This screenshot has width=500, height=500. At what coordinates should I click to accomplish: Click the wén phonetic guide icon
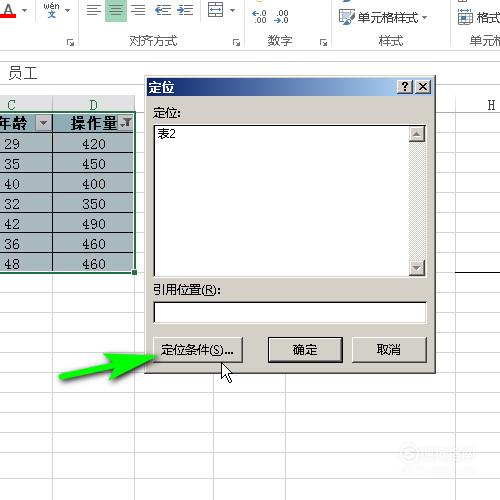coord(51,10)
